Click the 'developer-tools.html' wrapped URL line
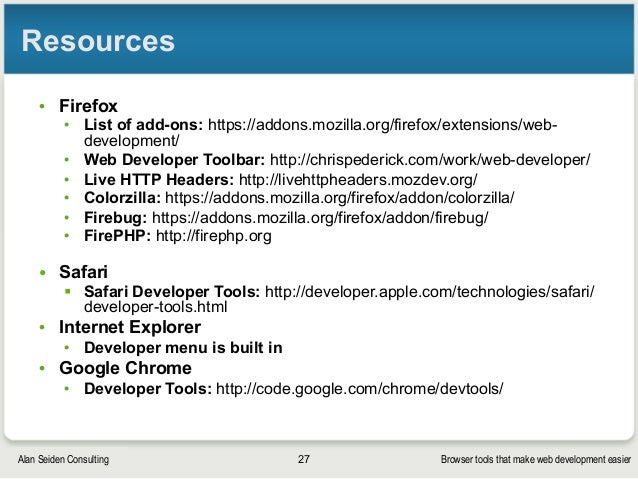This screenshot has width=638, height=479. (155, 307)
